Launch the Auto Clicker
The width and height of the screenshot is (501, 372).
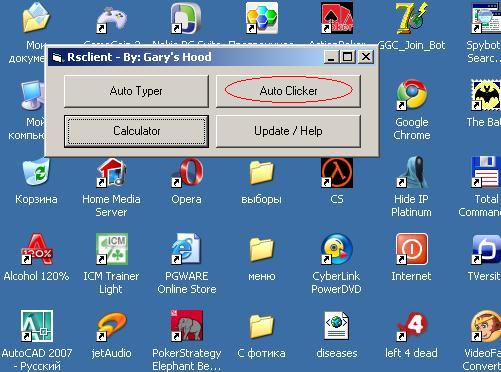(288, 91)
